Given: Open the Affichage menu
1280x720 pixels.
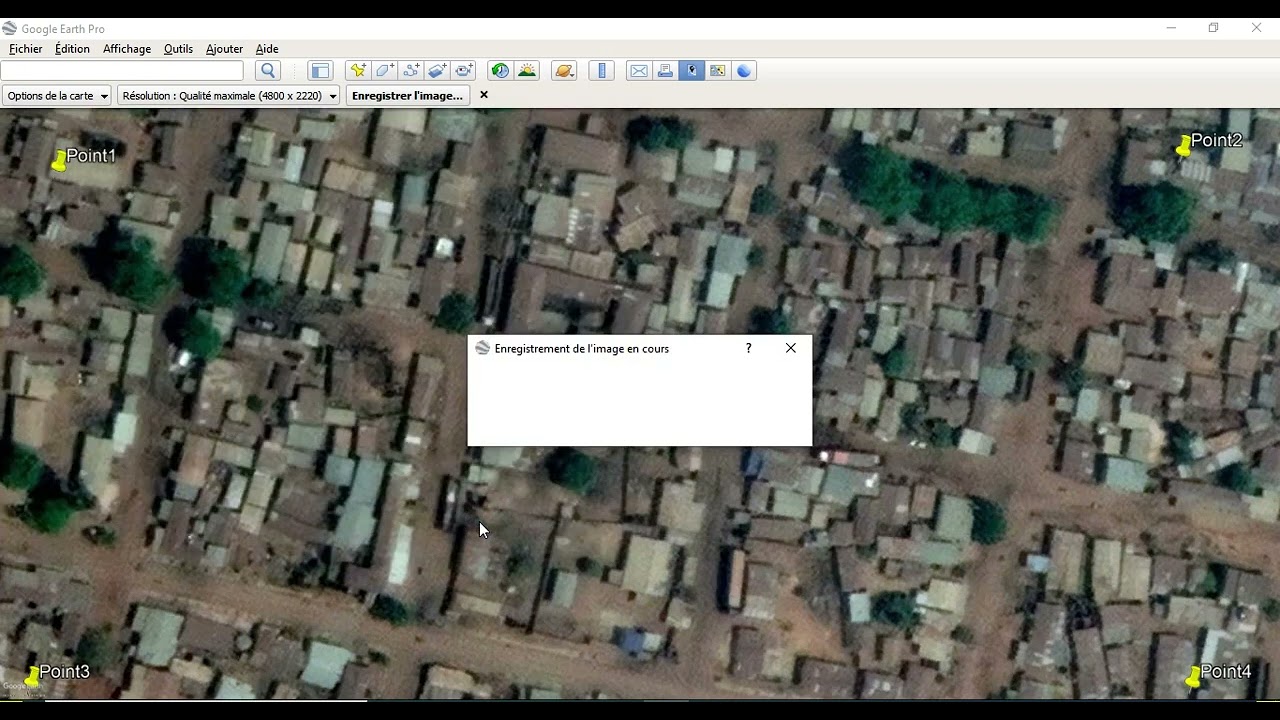Looking at the screenshot, I should pos(127,49).
